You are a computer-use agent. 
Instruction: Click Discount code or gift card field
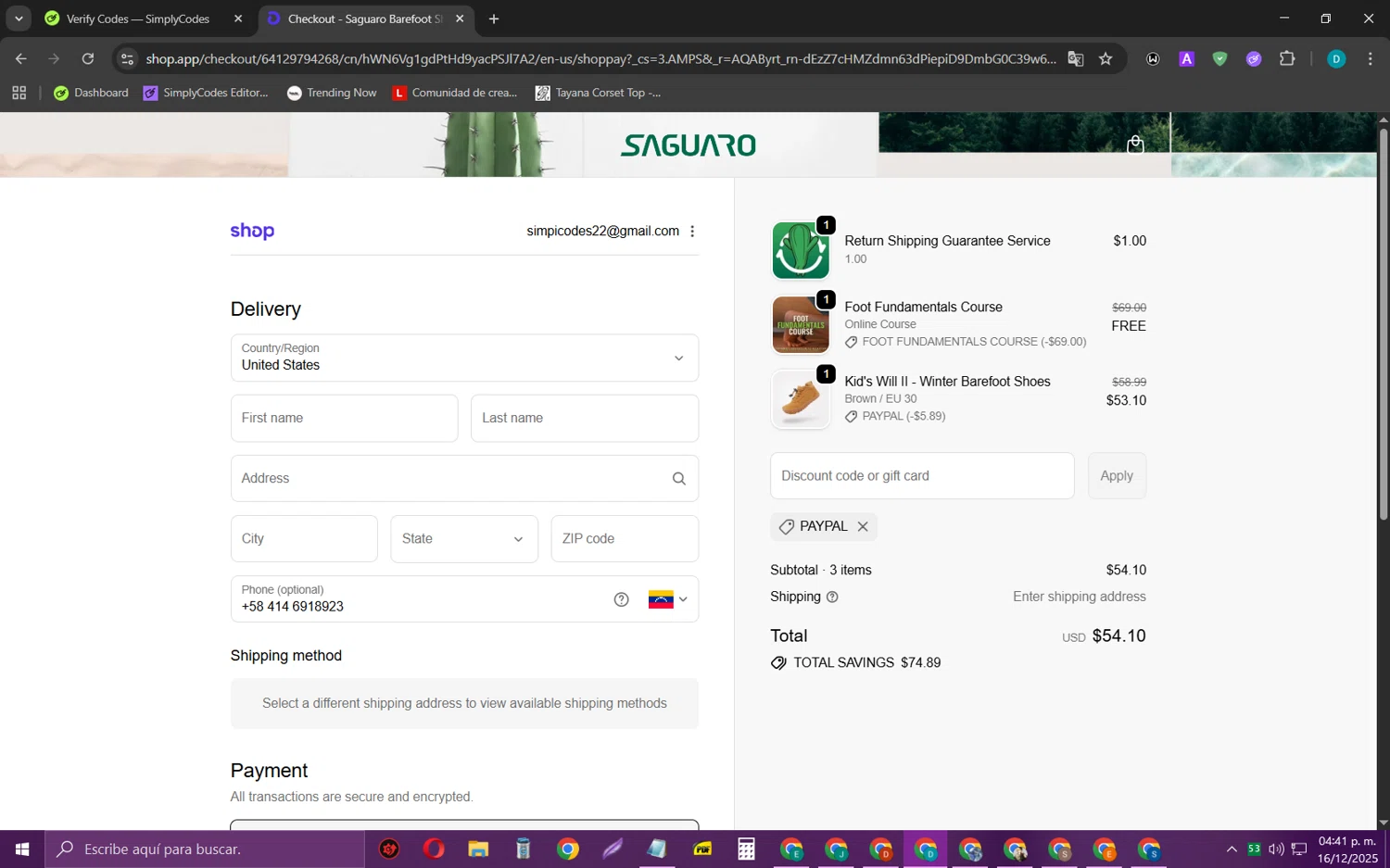(922, 476)
